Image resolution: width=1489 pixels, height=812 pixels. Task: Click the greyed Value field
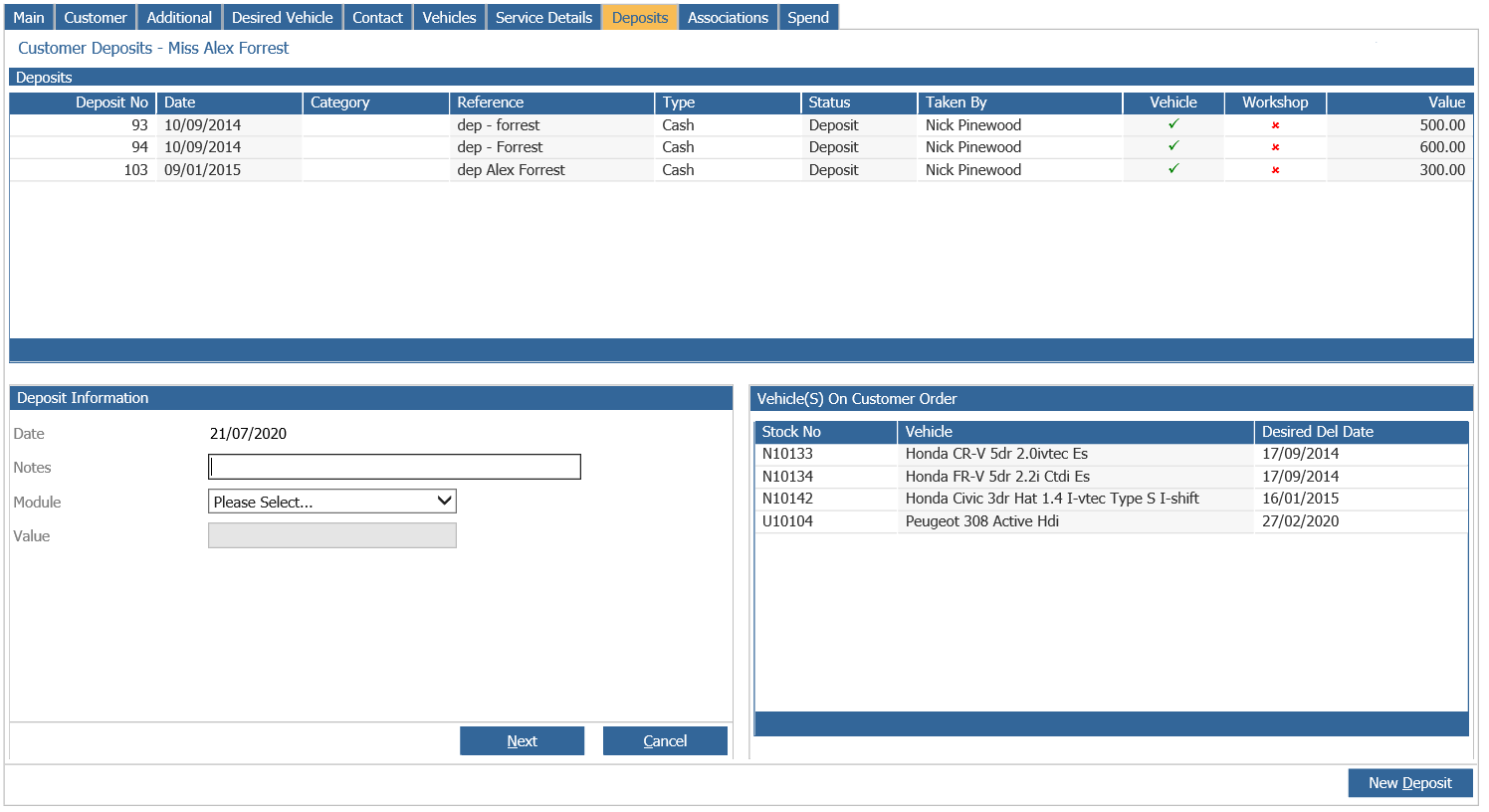[x=332, y=535]
